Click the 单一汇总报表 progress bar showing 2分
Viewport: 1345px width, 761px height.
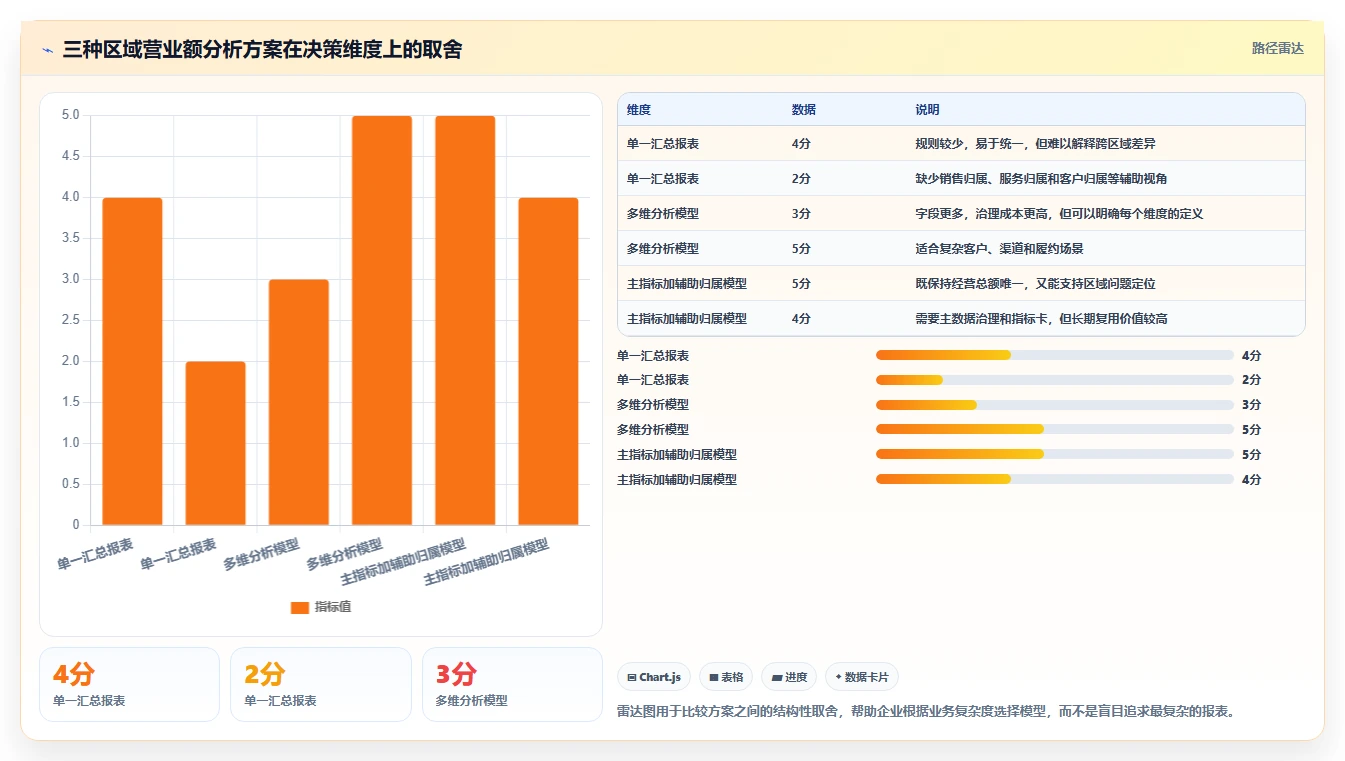pos(1055,380)
